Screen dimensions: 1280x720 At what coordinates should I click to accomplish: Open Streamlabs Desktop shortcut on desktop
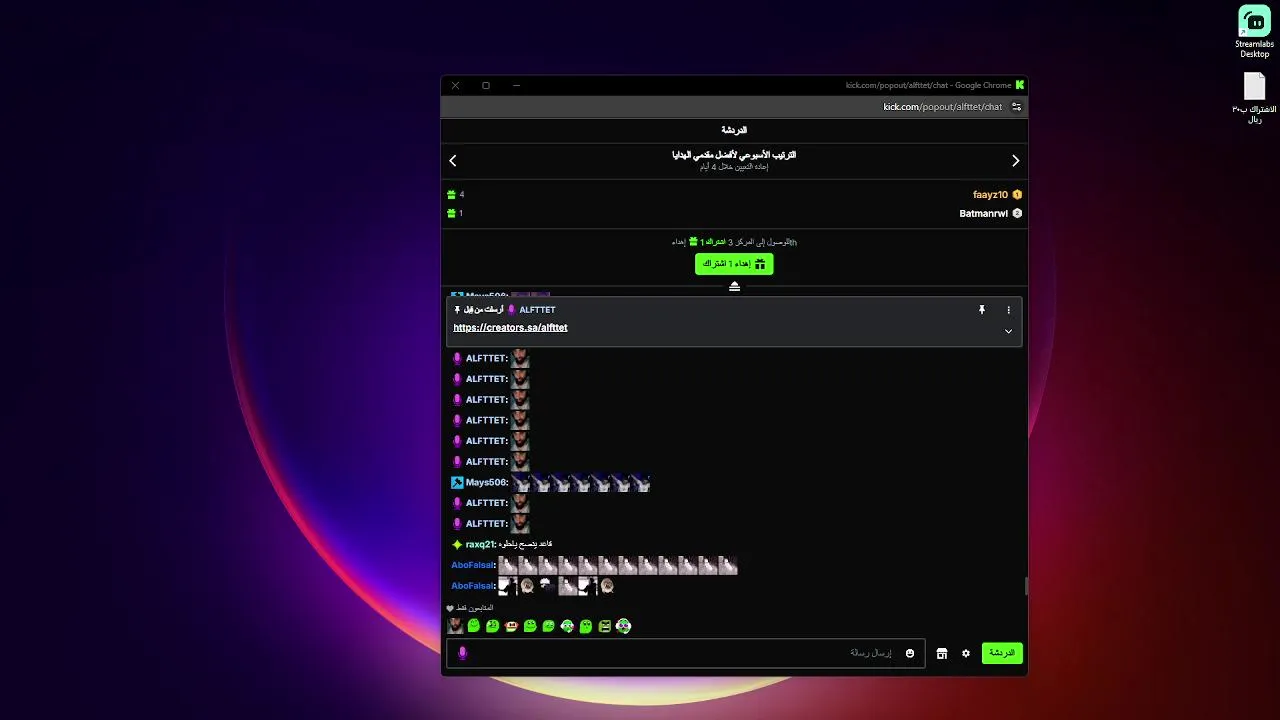pos(1254,32)
